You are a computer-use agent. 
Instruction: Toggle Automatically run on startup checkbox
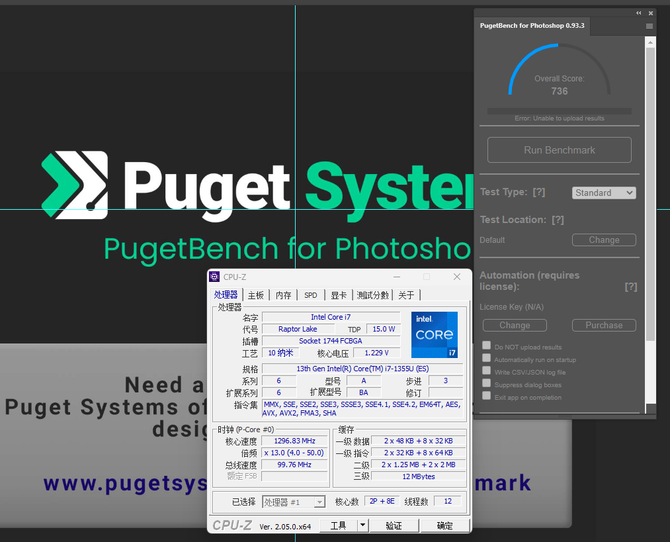[486, 358]
